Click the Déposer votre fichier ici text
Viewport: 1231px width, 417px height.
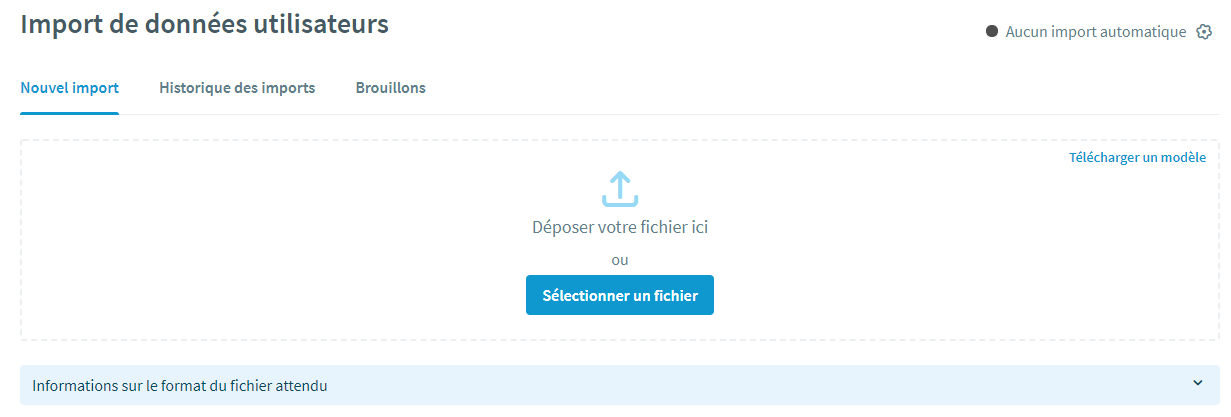(x=620, y=227)
